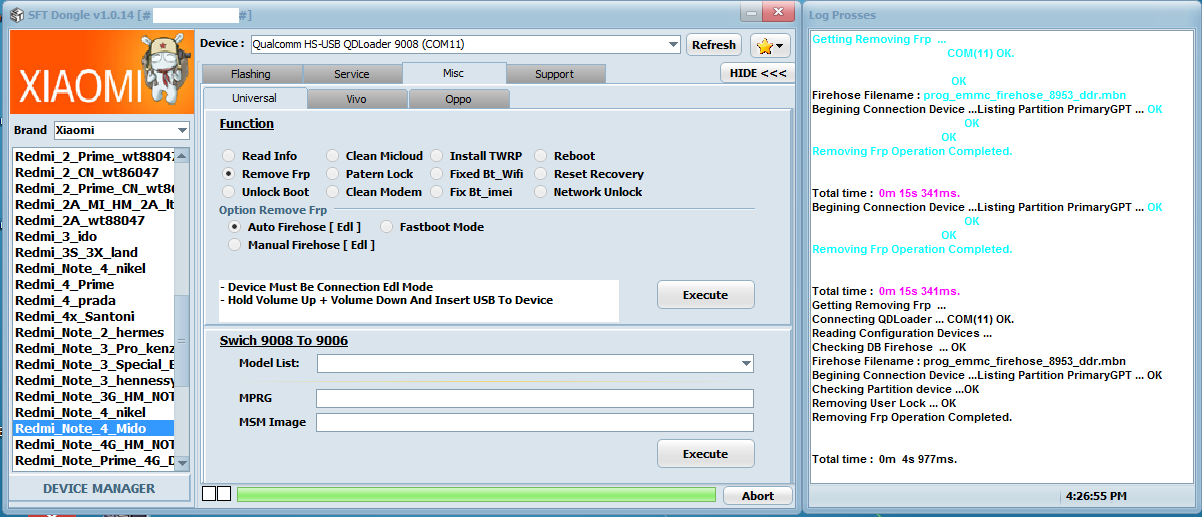
Task: Select Redmi_Note_3_hennessy in the device list
Action: 93,380
